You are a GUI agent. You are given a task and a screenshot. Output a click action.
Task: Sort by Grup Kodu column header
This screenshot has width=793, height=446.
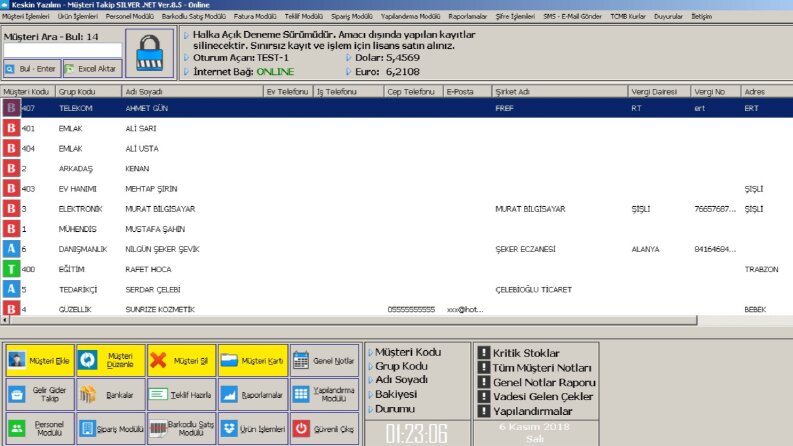[x=88, y=92]
